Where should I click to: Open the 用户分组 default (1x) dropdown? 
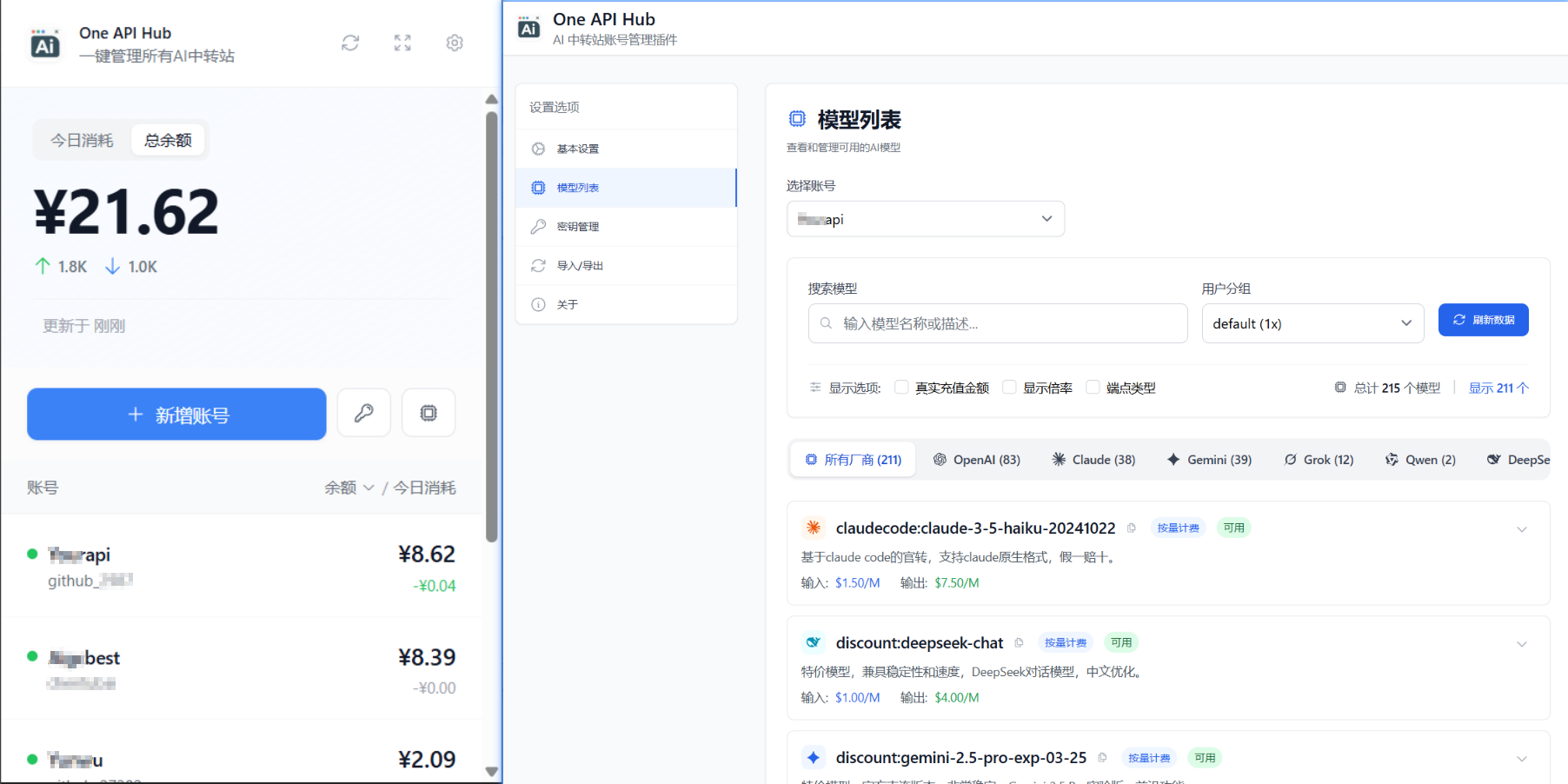(x=1312, y=323)
